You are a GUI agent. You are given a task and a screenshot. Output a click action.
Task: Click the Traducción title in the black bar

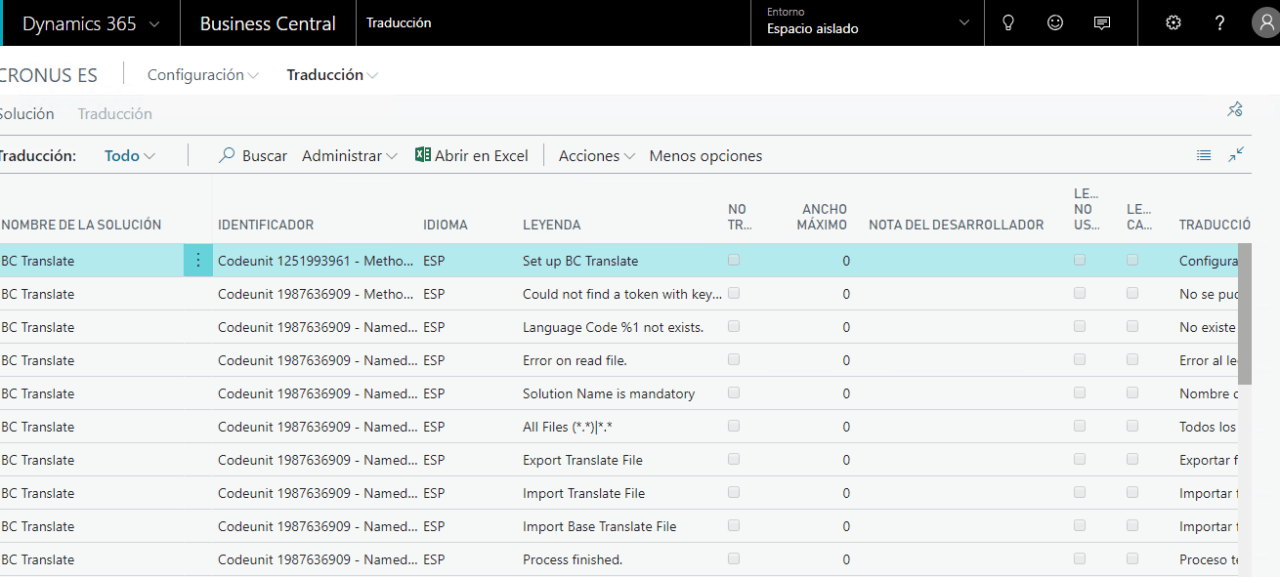[399, 23]
